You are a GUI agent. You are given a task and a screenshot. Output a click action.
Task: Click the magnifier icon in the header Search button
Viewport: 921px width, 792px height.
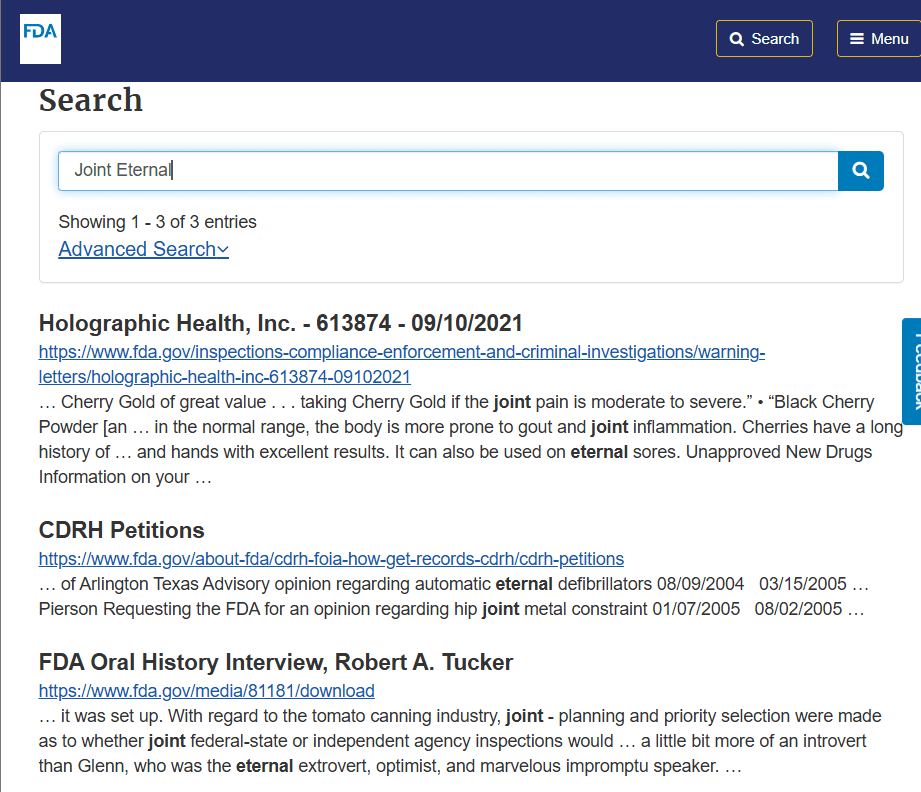click(x=736, y=39)
